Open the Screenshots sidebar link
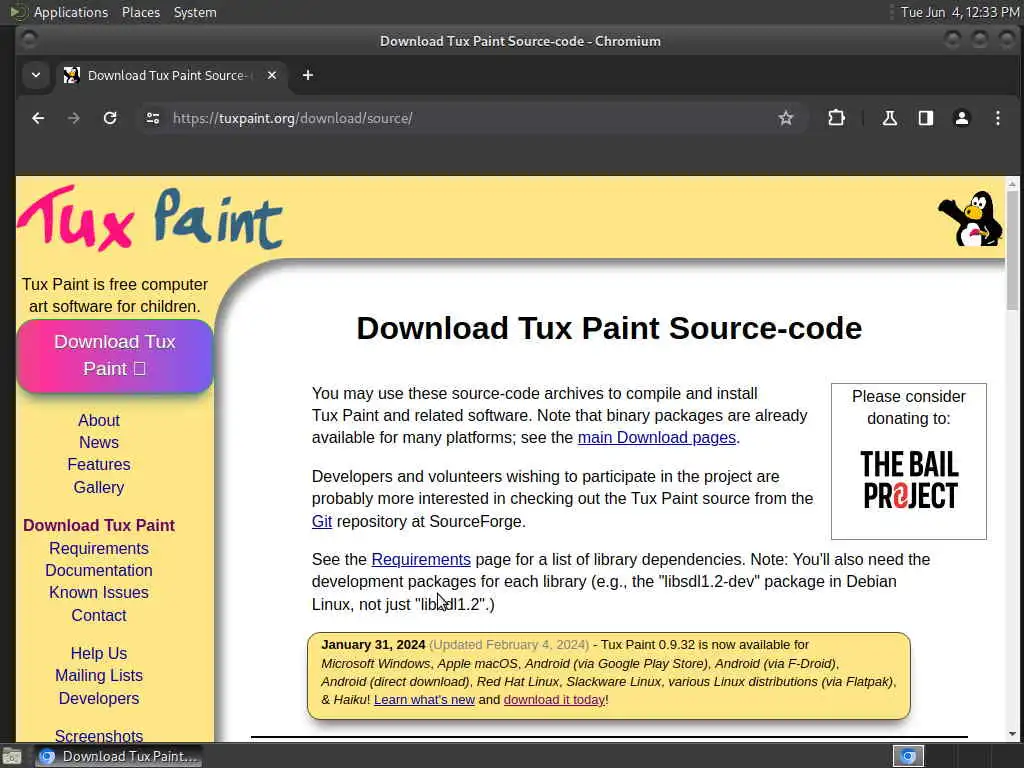1024x768 pixels. (99, 736)
